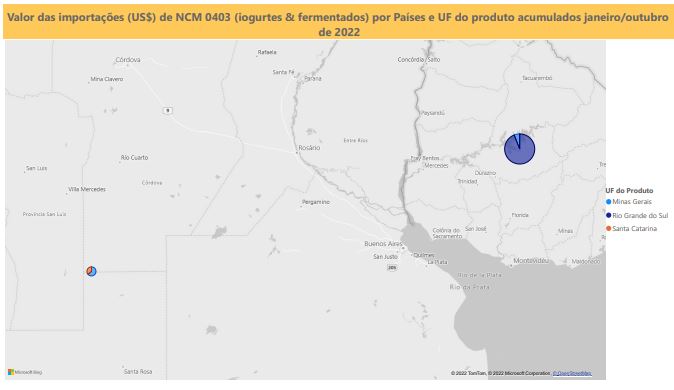Click the 'UF do Produto' legend title
Screen dimensions: 674x390
(629, 190)
